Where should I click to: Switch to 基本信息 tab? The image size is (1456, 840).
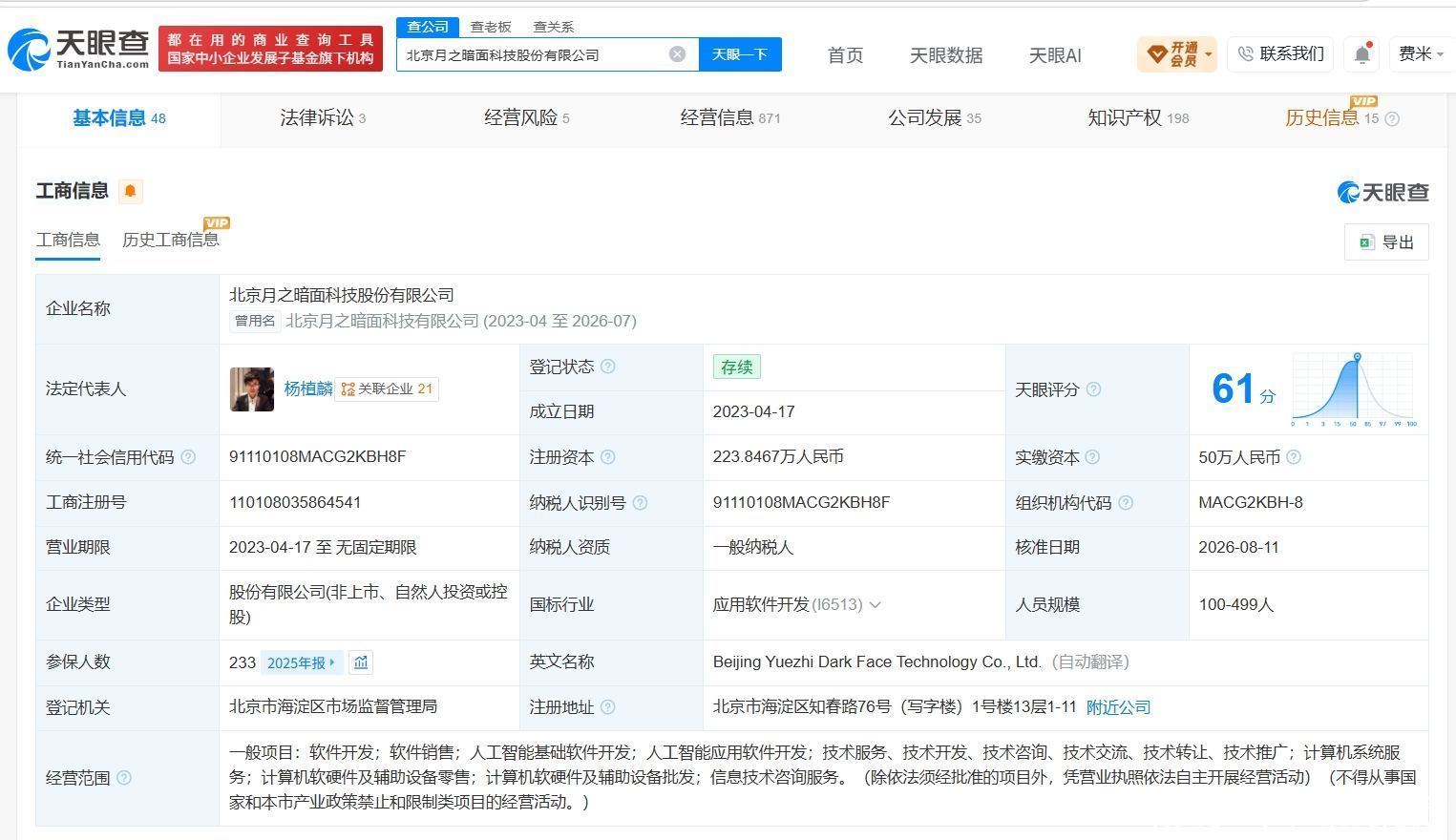click(x=118, y=118)
